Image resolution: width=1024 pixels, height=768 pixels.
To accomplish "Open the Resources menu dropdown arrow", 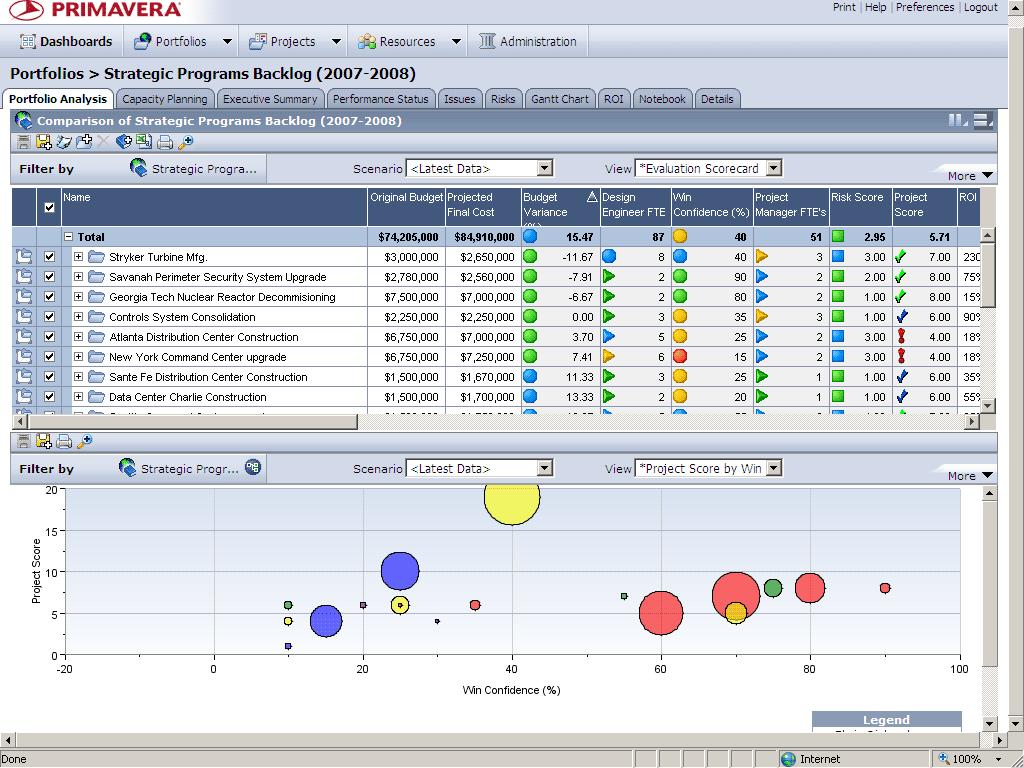I will (x=456, y=41).
